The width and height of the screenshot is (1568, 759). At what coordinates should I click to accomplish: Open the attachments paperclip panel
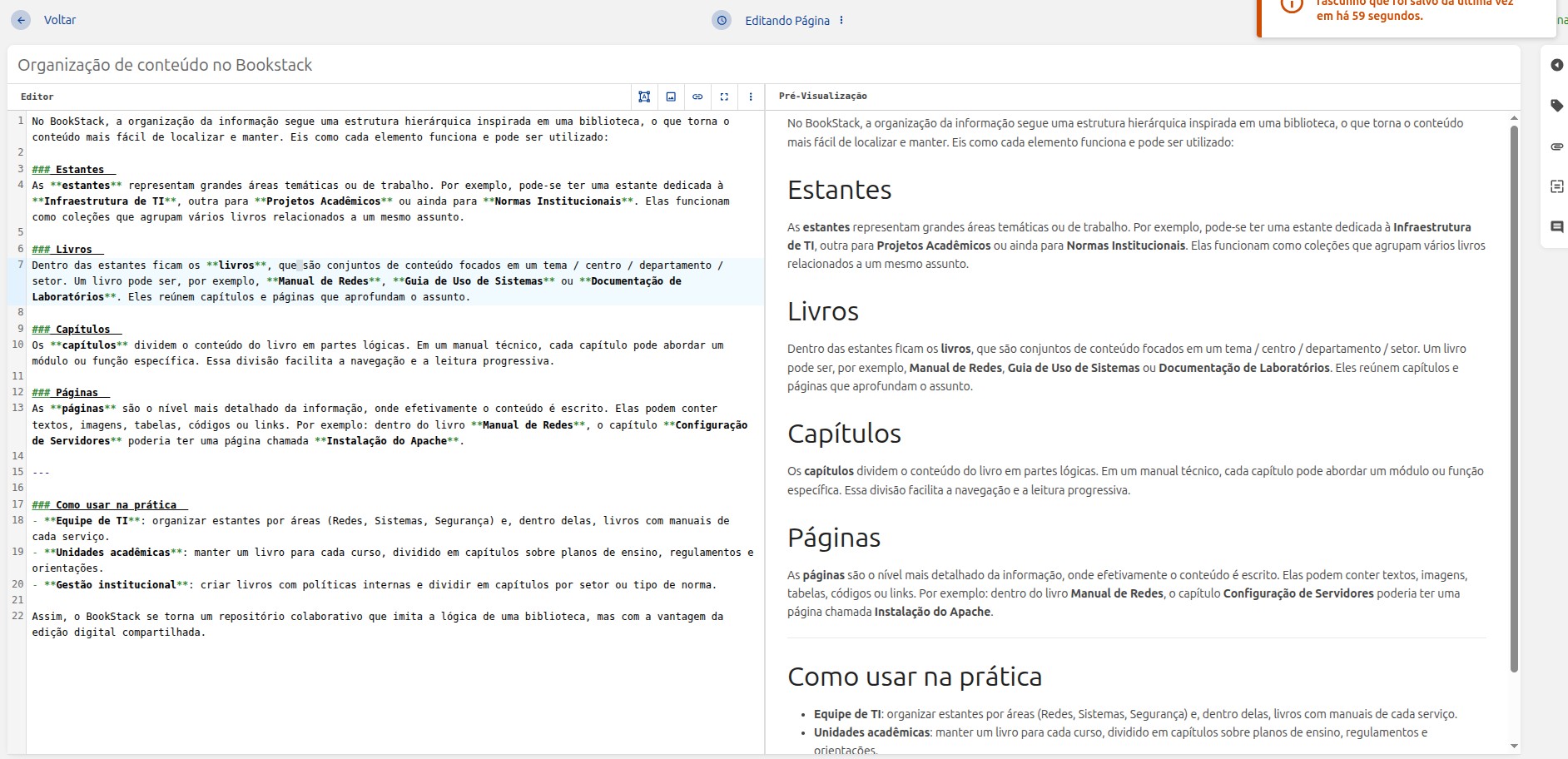click(1556, 146)
